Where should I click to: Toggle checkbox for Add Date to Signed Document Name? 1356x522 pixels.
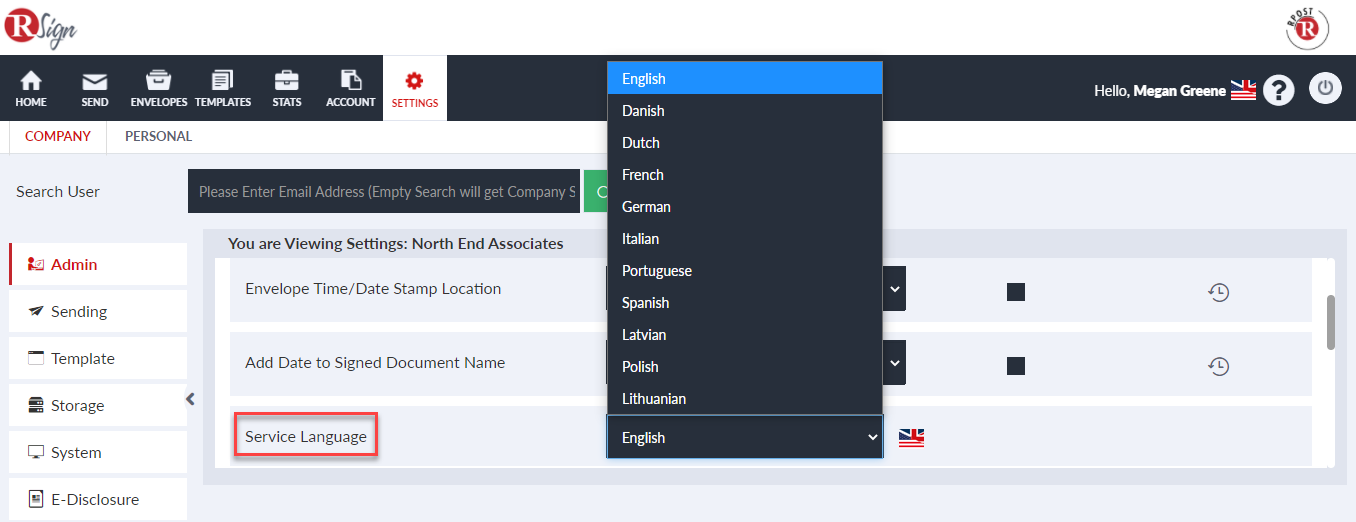[x=1016, y=366]
